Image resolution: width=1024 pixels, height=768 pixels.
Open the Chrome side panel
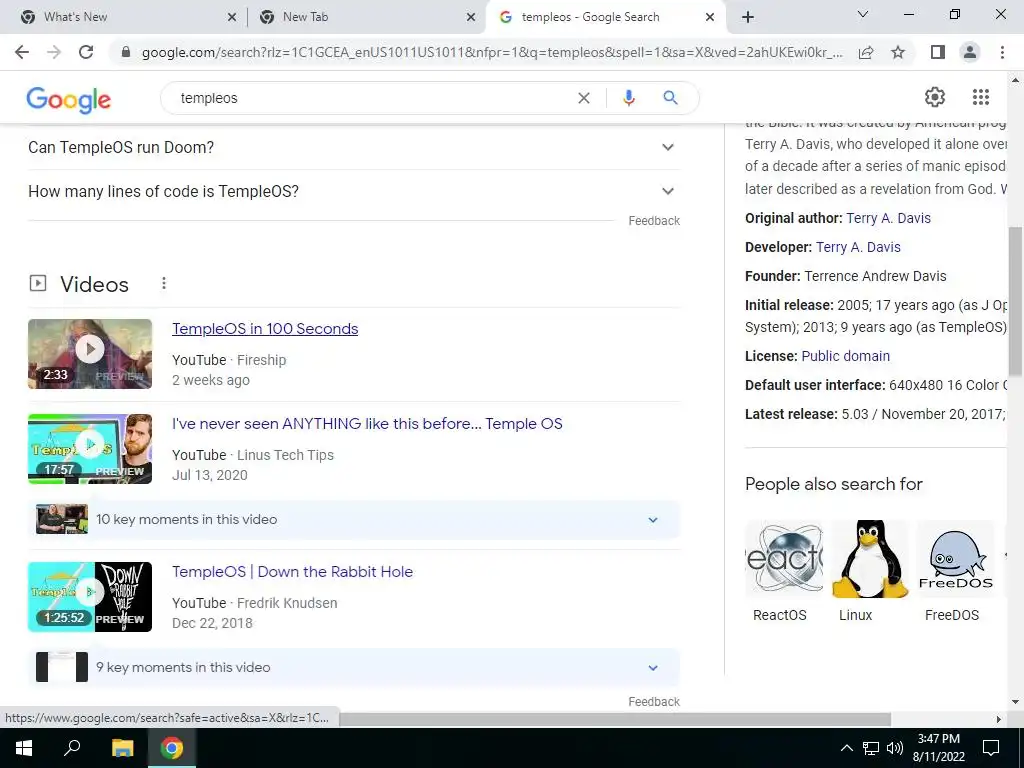pos(938,52)
